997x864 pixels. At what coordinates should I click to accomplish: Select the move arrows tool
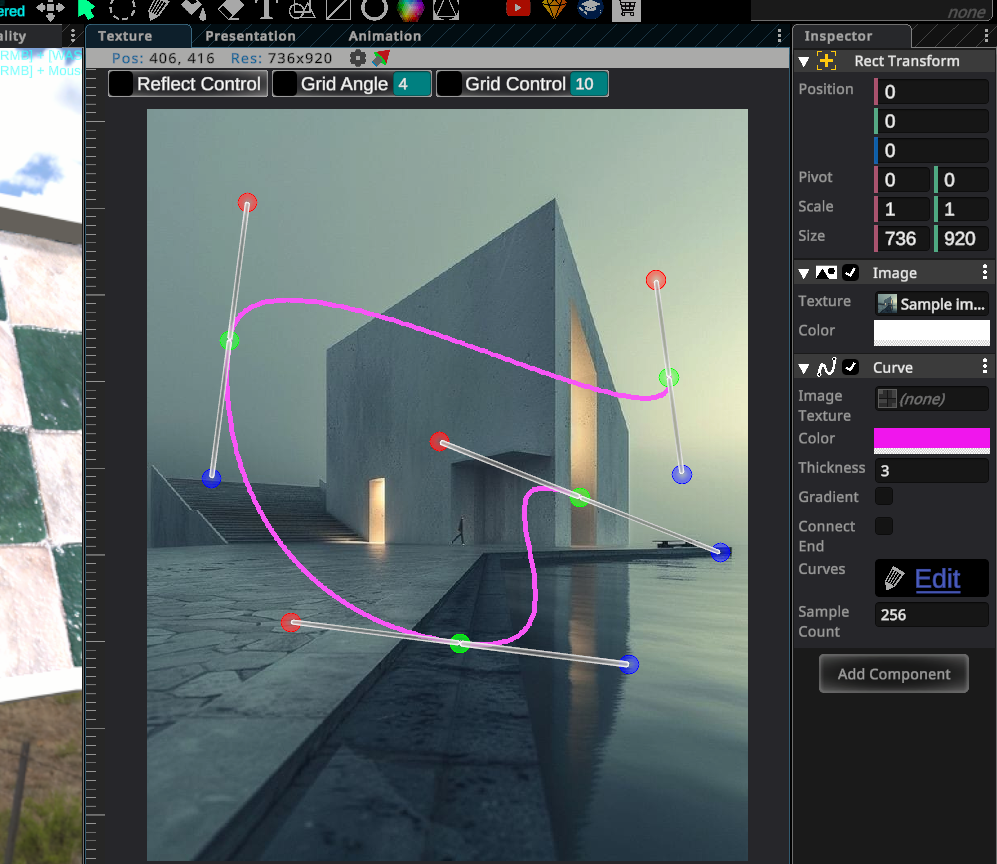coord(50,9)
